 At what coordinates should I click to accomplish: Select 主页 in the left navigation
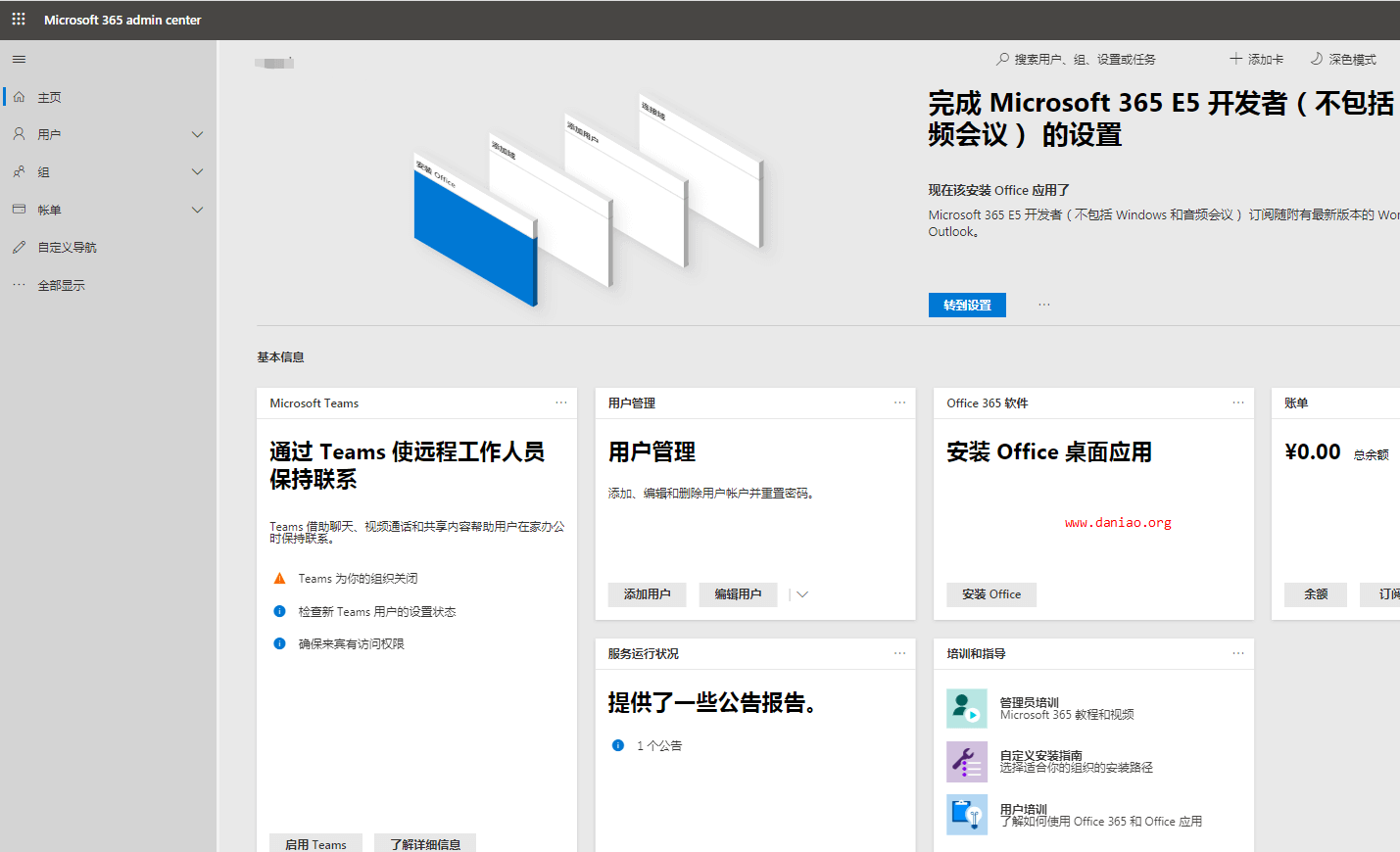[49, 97]
